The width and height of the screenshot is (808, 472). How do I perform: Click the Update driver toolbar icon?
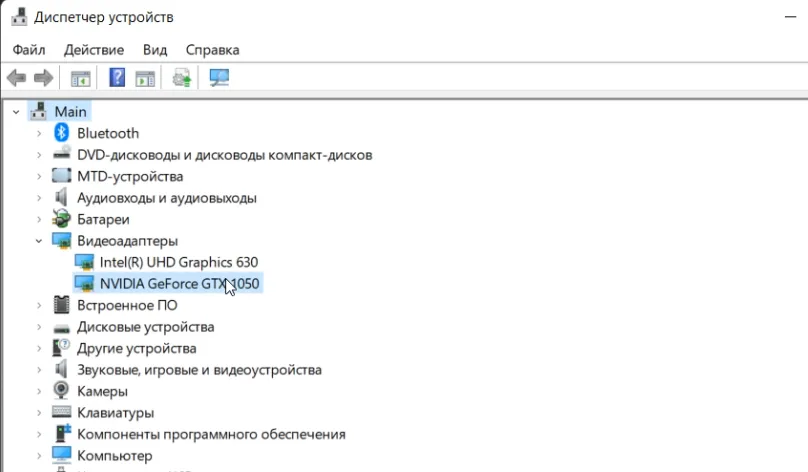coord(181,78)
